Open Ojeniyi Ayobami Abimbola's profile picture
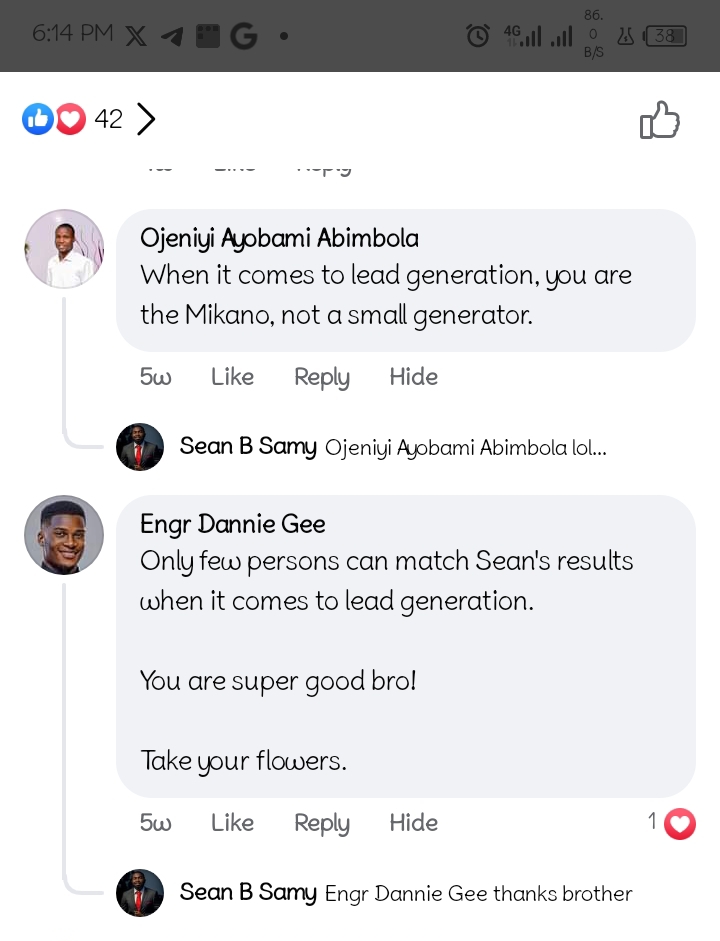Image resolution: width=720 pixels, height=941 pixels. pyautogui.click(x=64, y=249)
